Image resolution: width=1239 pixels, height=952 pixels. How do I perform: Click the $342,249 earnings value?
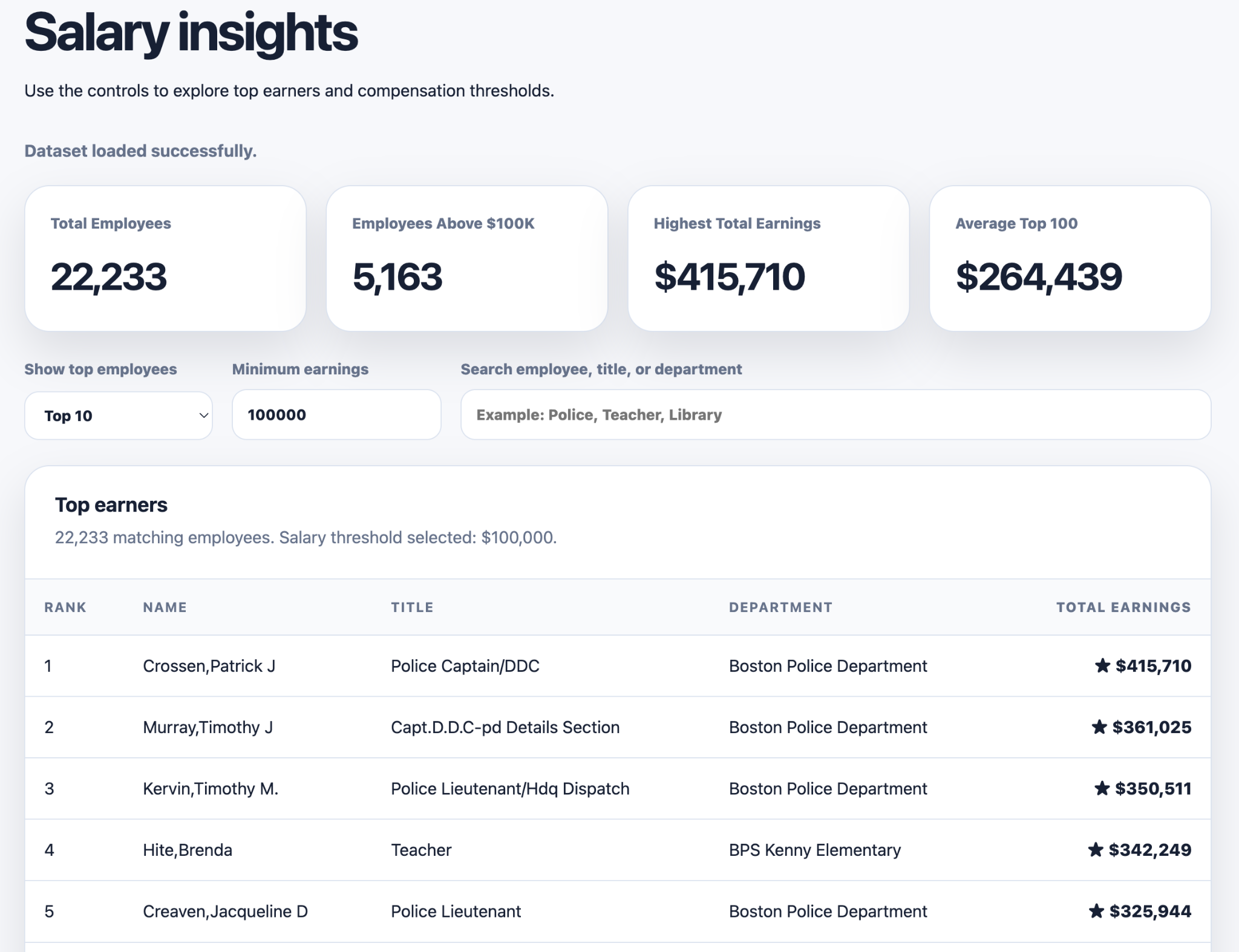click(1150, 850)
